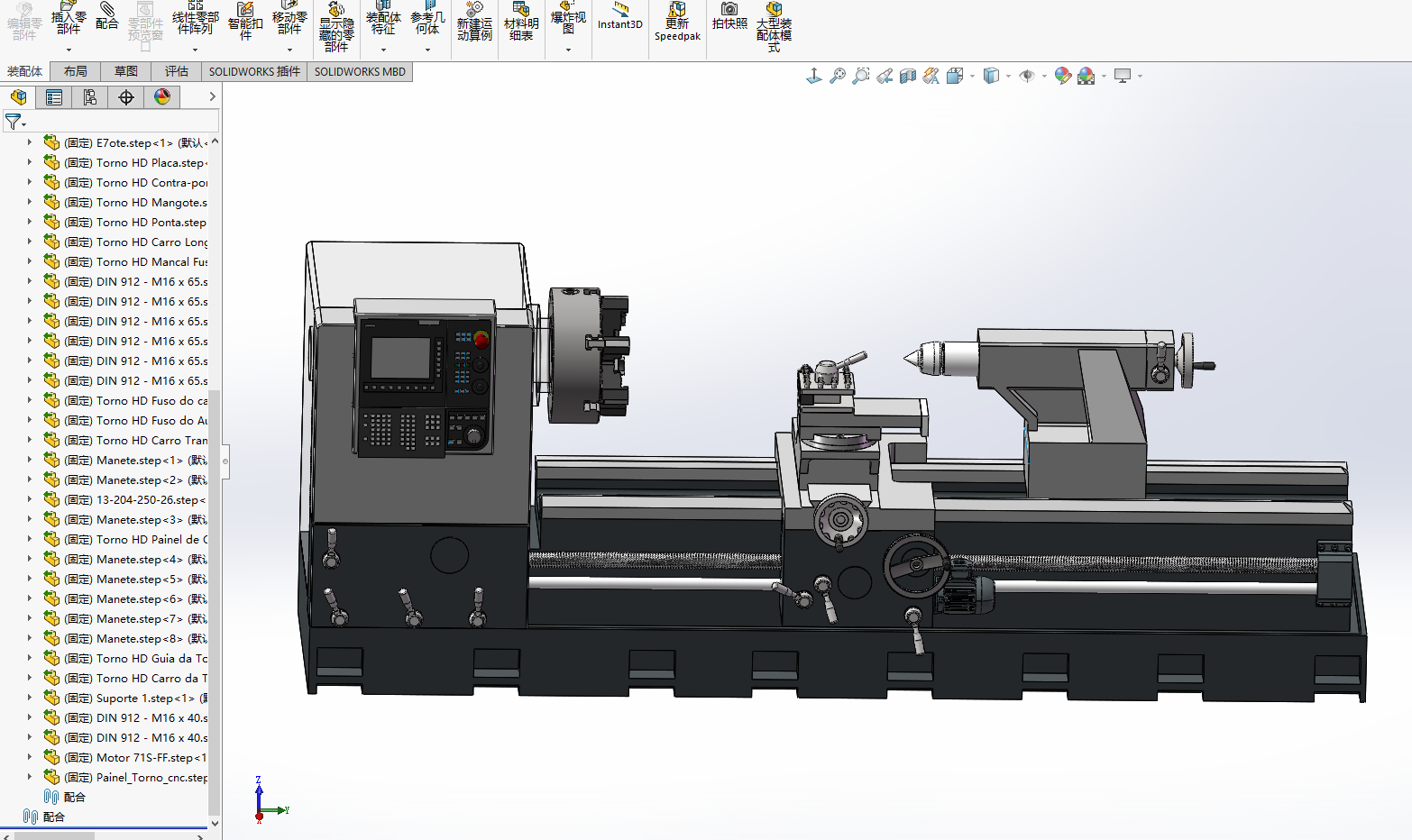Click the XYZ coordinate triad in the viewport

270,799
